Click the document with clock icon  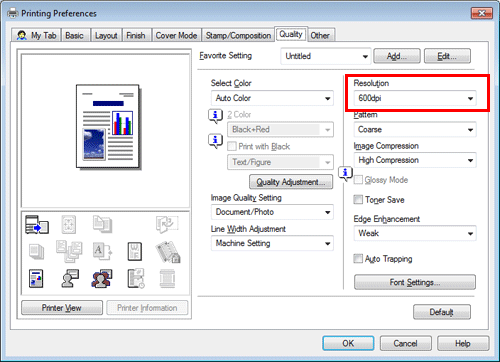136,279
